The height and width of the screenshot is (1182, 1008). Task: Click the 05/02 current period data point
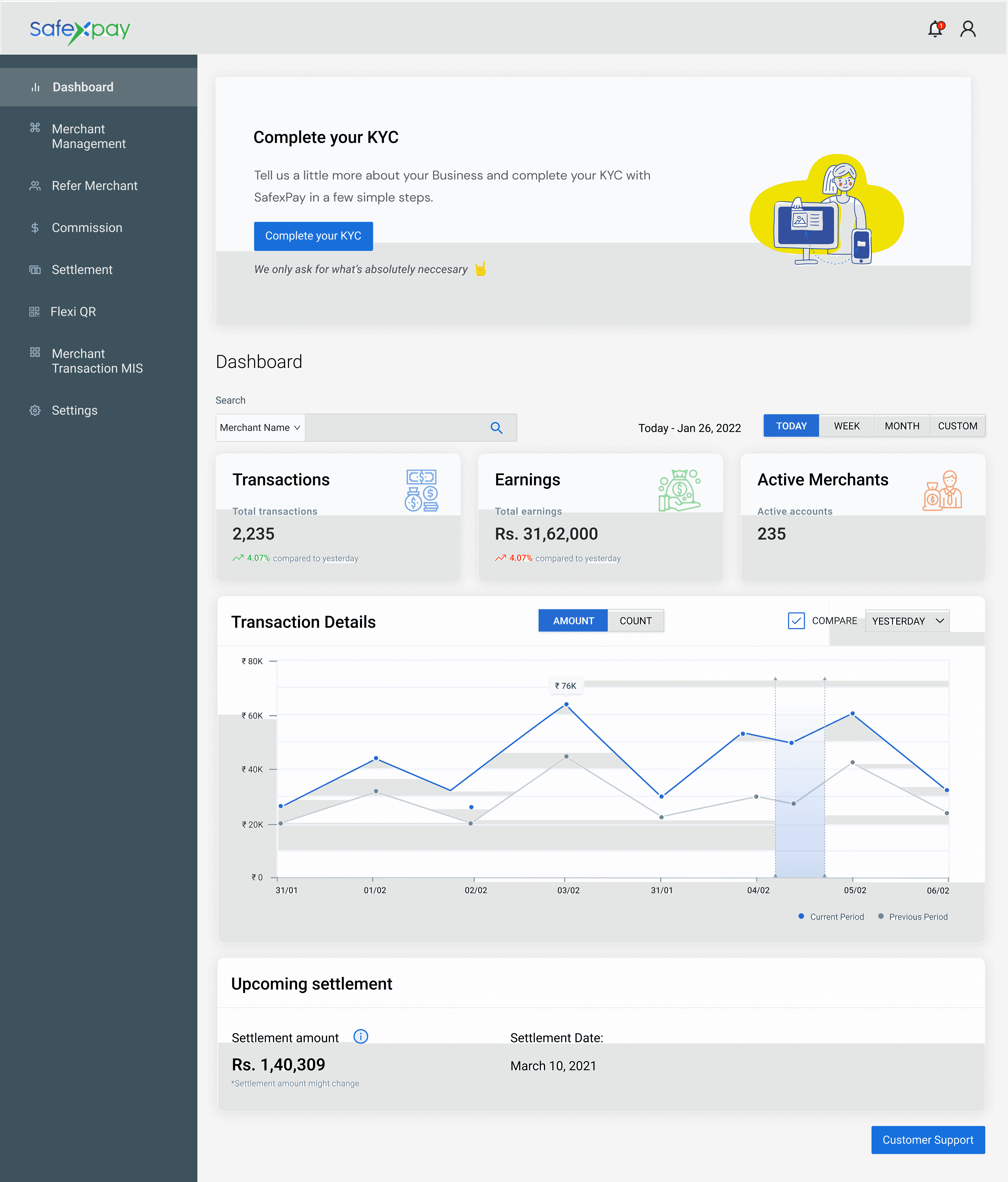coord(853,714)
